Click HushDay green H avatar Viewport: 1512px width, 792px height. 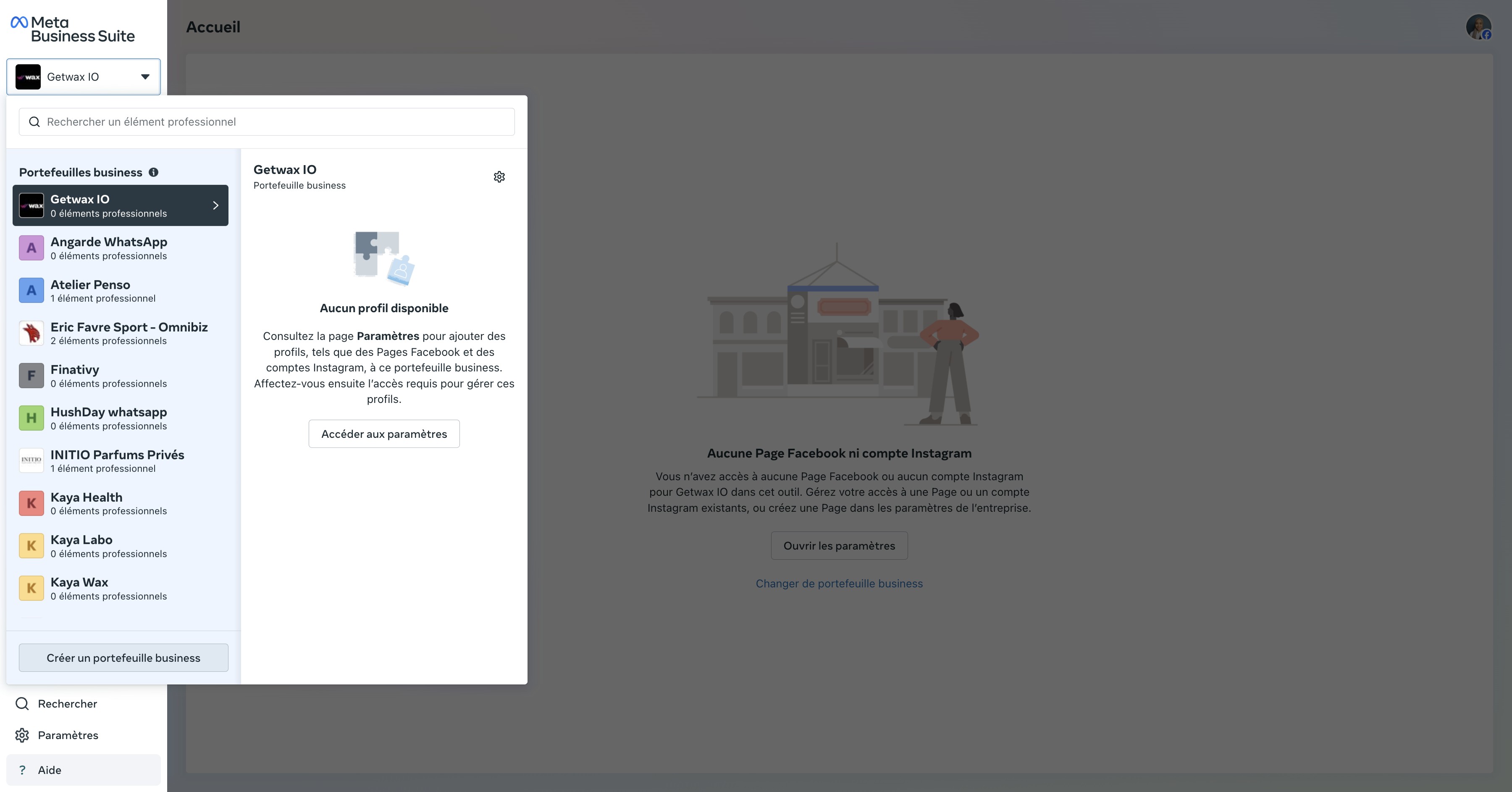coord(31,418)
